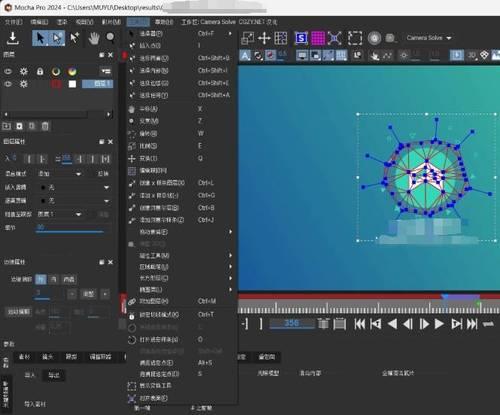Viewport: 500px width, 415px height.
Task: Open the Camera Solve workspace dropdown
Action: point(429,38)
